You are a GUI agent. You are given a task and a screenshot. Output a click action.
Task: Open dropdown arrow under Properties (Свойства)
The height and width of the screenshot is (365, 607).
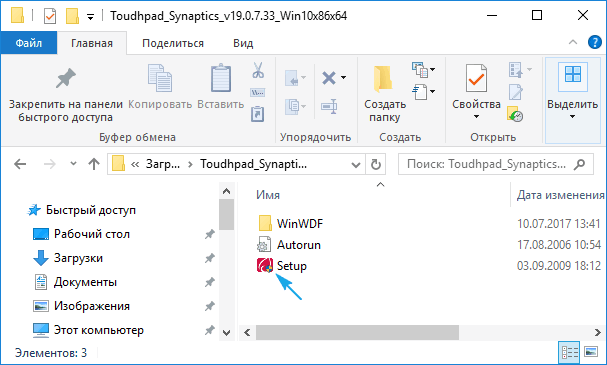coord(476,117)
